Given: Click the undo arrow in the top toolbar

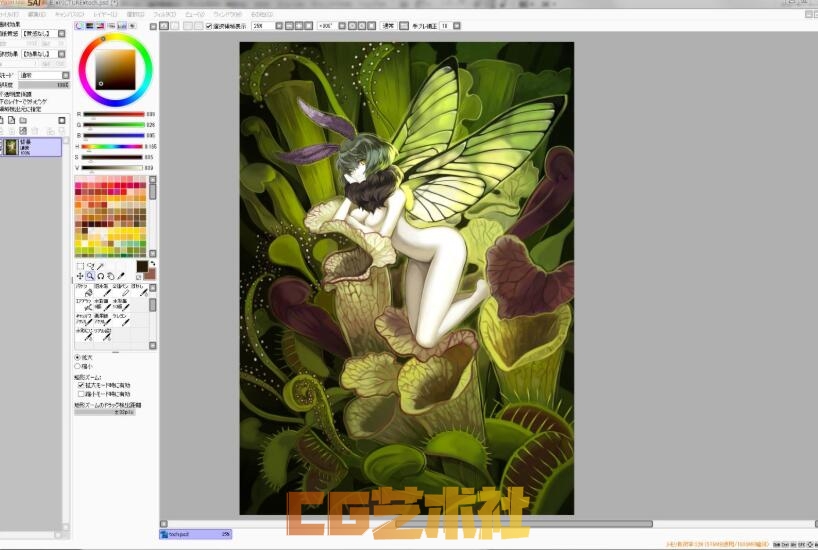Looking at the screenshot, I should [164, 26].
